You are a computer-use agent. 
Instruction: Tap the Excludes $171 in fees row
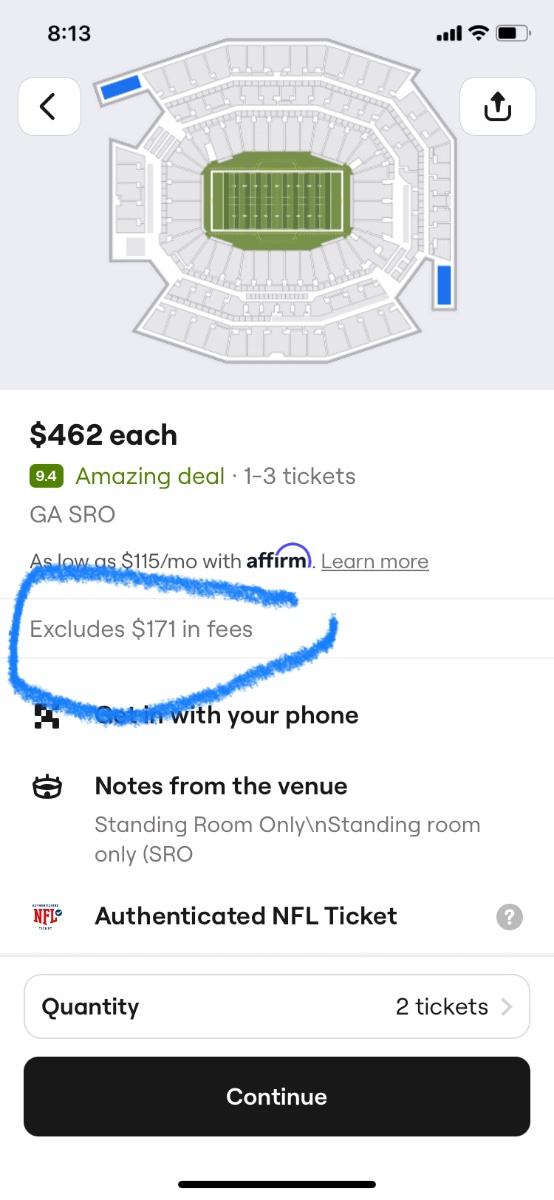coord(277,629)
